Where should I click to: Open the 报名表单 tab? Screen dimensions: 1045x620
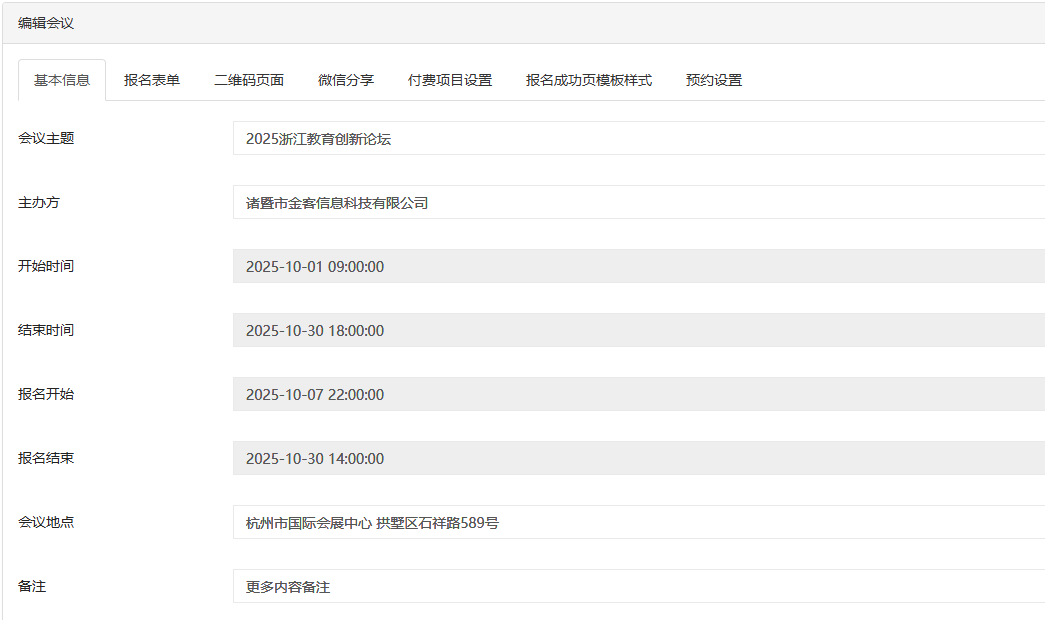point(152,80)
